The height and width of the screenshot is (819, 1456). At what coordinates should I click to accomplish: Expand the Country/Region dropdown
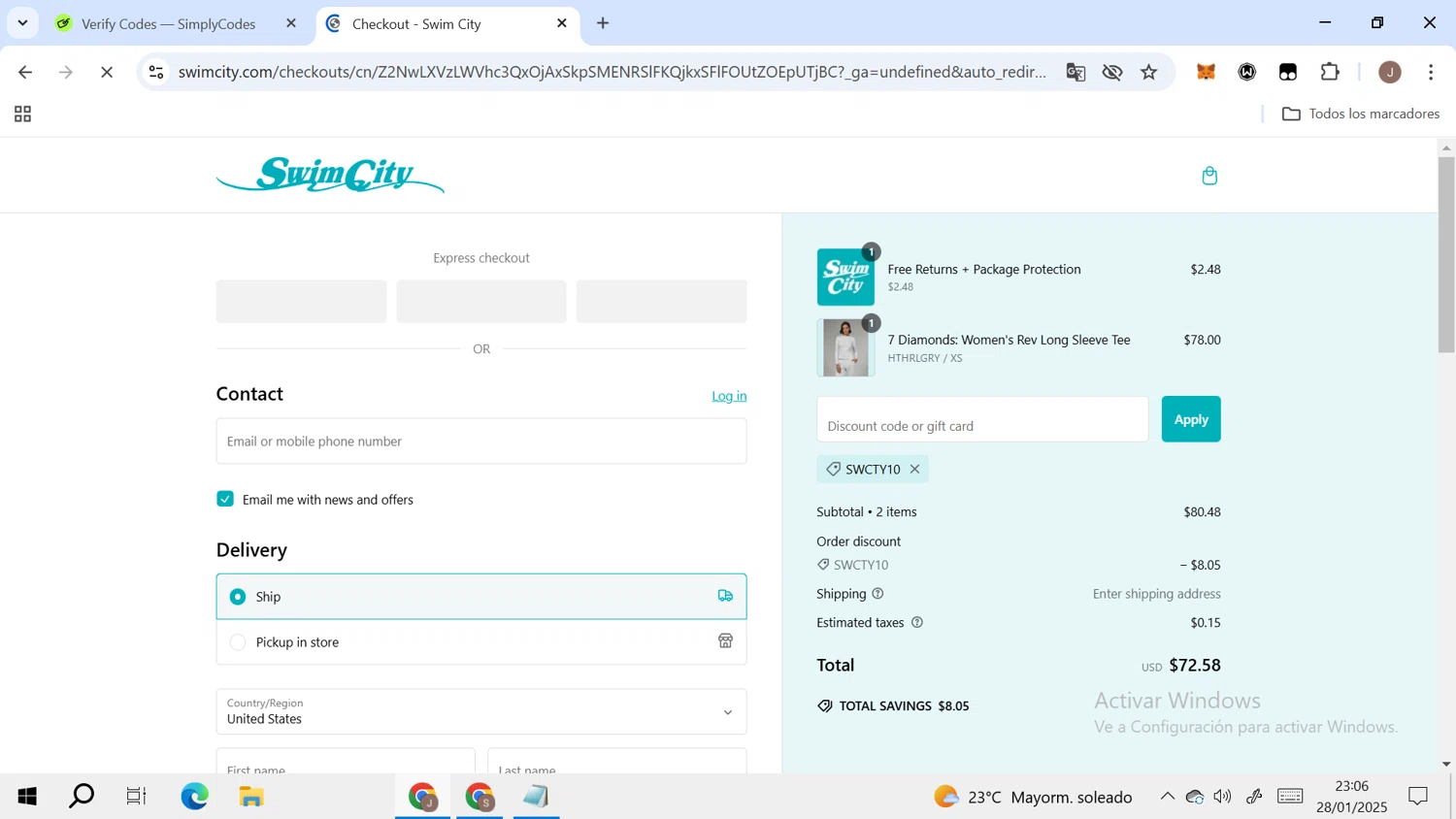click(x=481, y=711)
